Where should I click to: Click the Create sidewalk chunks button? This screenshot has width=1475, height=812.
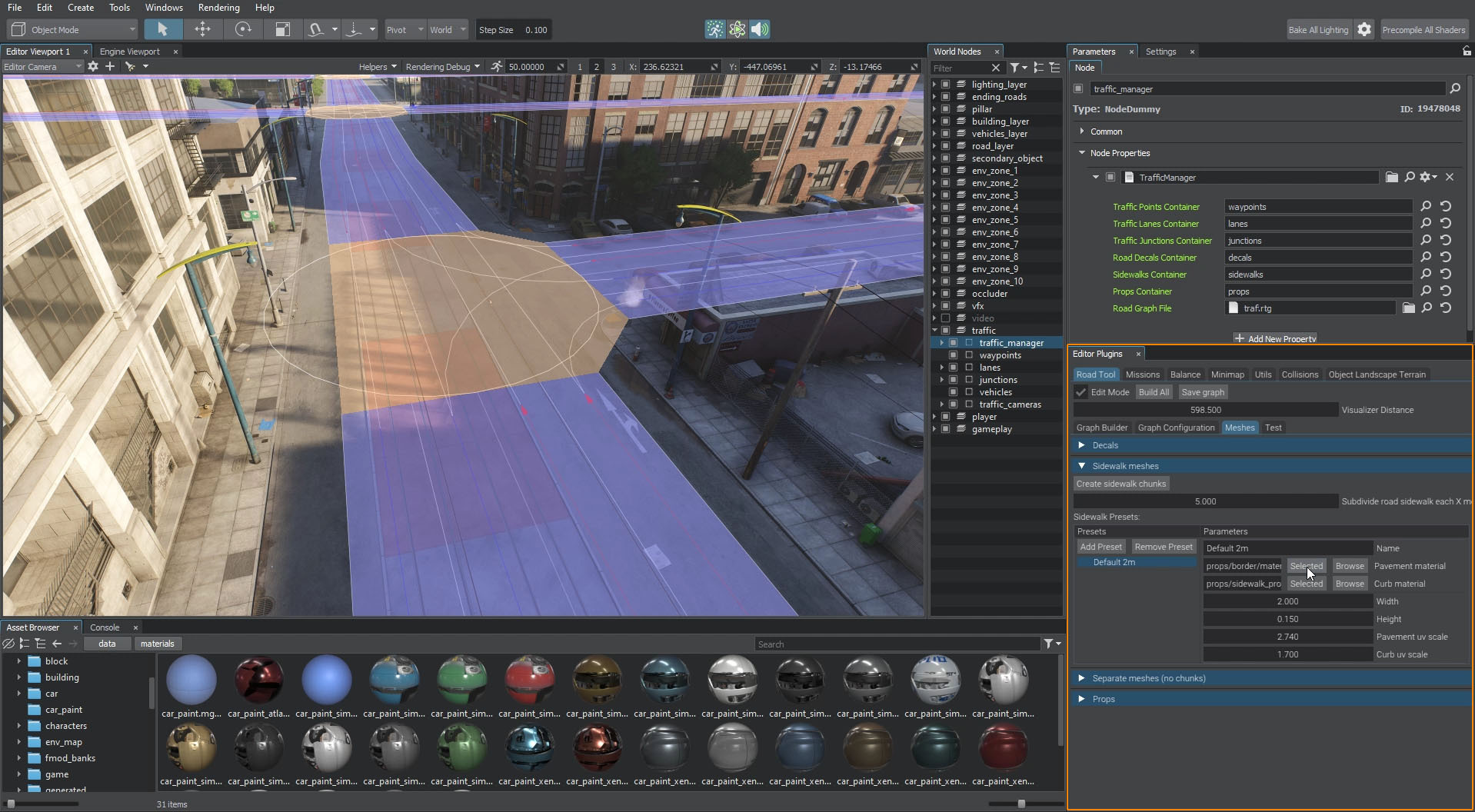coord(1120,484)
